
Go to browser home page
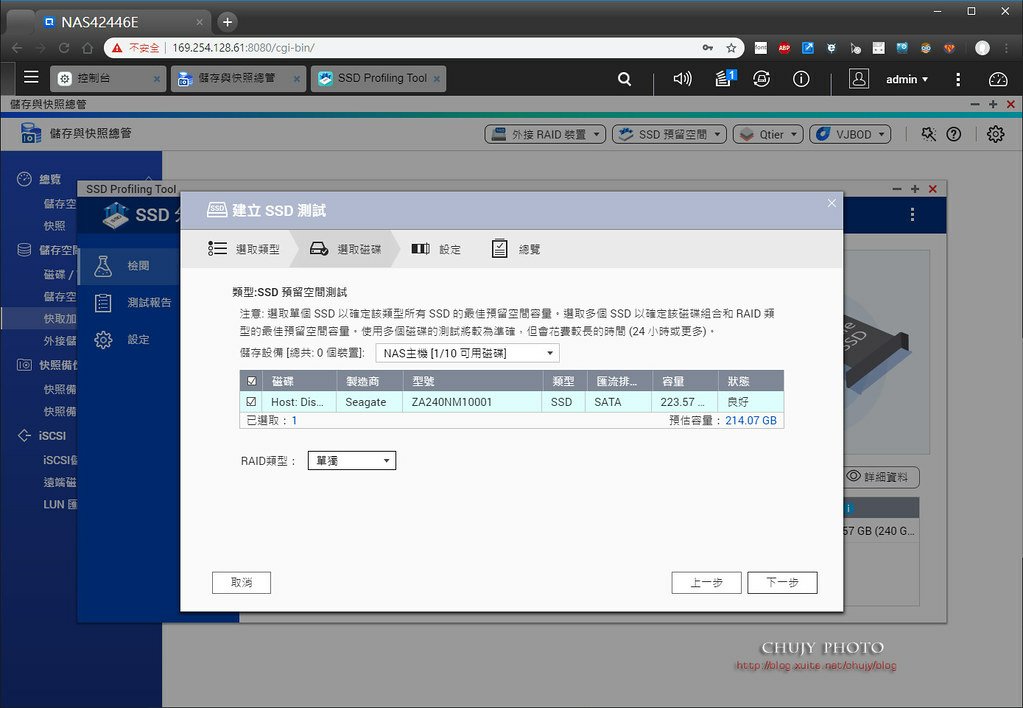87,48
